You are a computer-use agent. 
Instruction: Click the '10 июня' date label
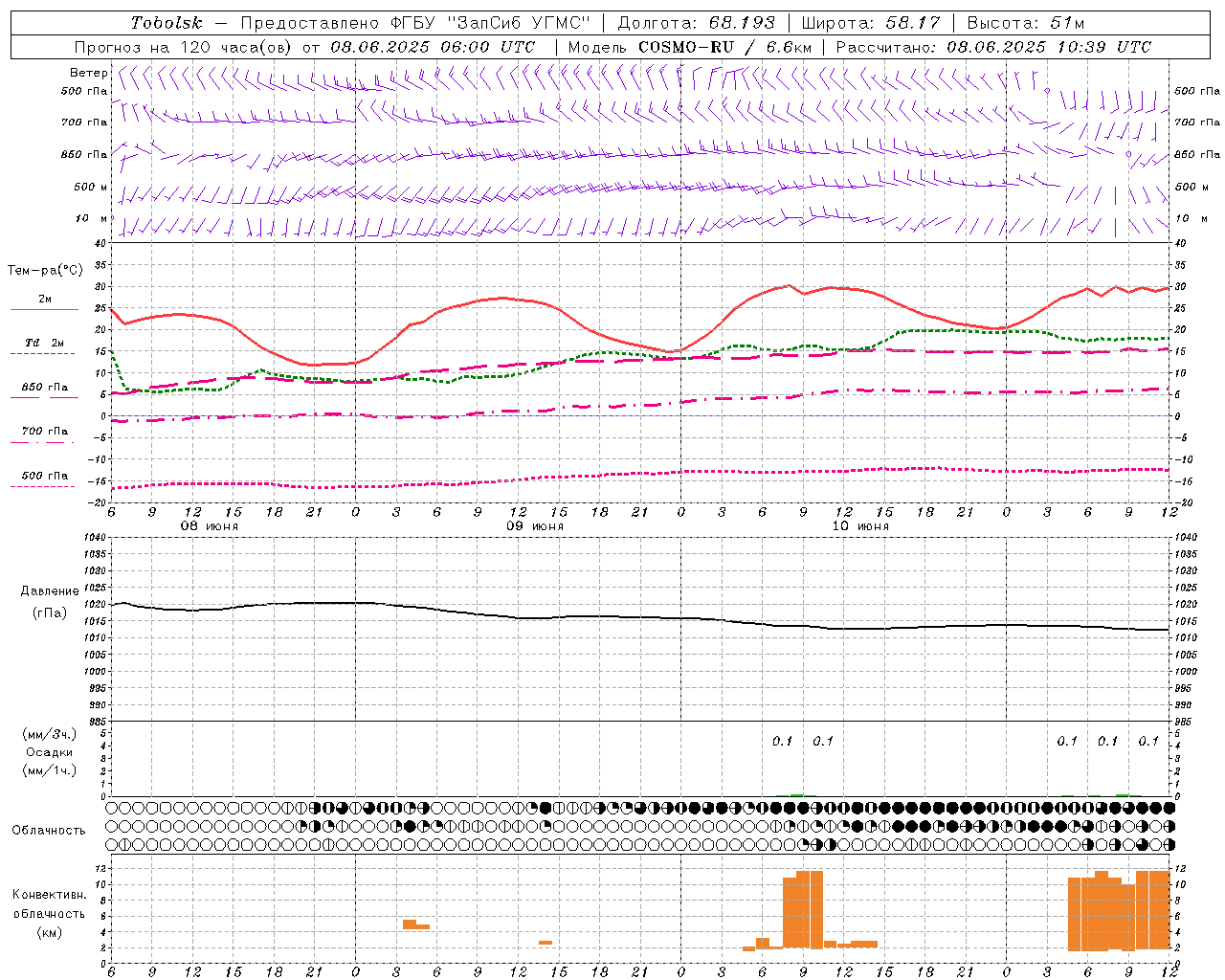860,526
